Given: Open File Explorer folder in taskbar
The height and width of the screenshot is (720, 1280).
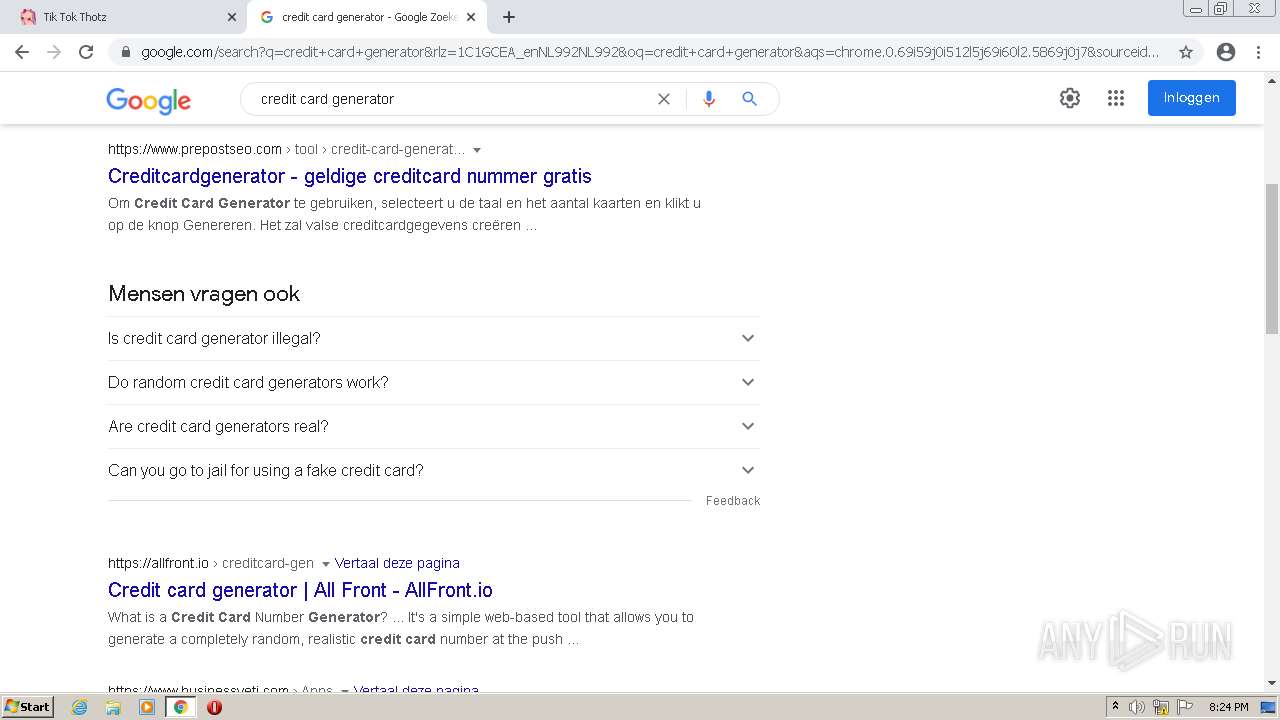Looking at the screenshot, I should (x=113, y=707).
